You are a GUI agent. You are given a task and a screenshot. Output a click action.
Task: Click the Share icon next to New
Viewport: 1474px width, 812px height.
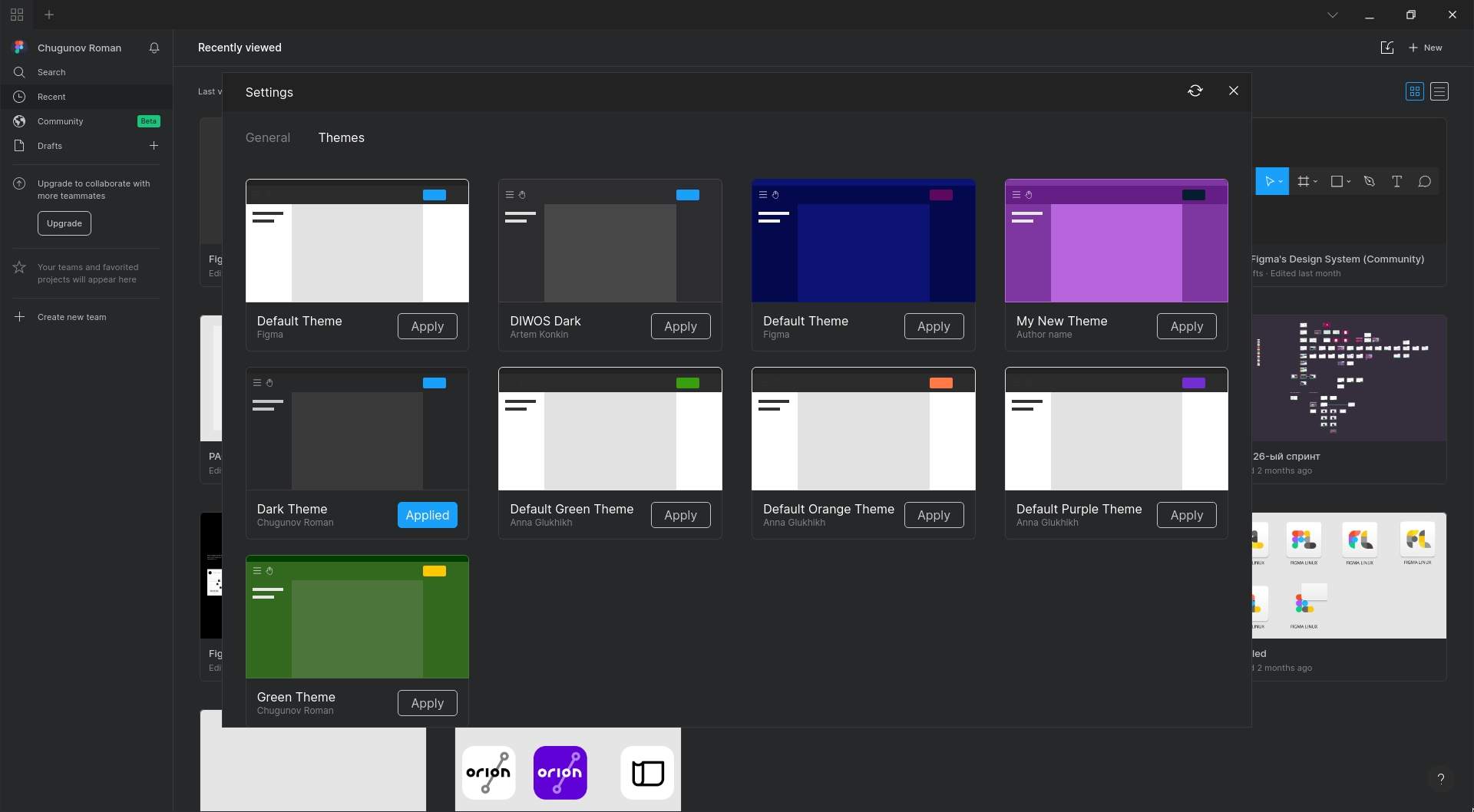1386,47
